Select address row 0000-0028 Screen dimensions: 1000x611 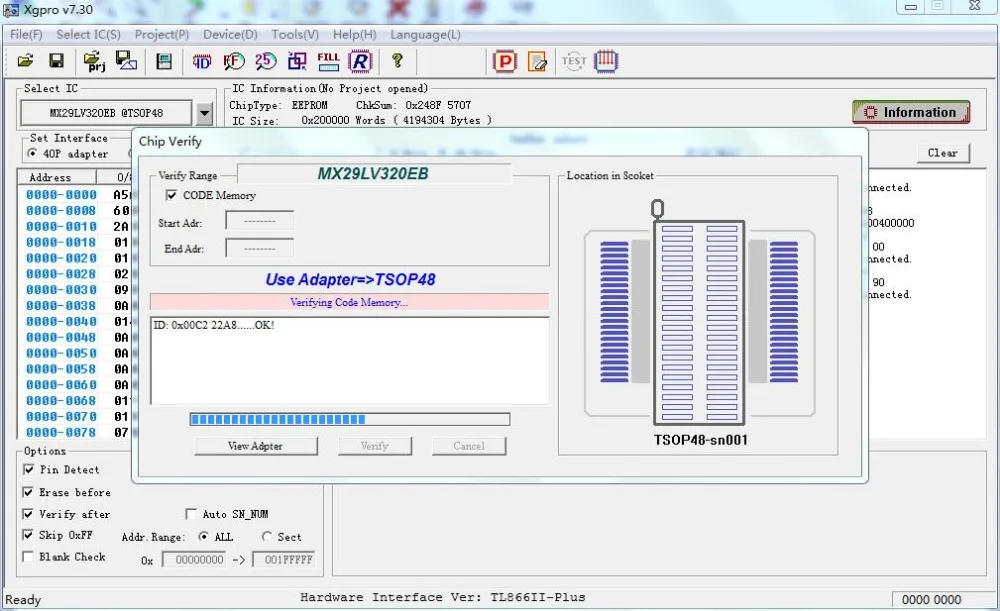(x=61, y=274)
